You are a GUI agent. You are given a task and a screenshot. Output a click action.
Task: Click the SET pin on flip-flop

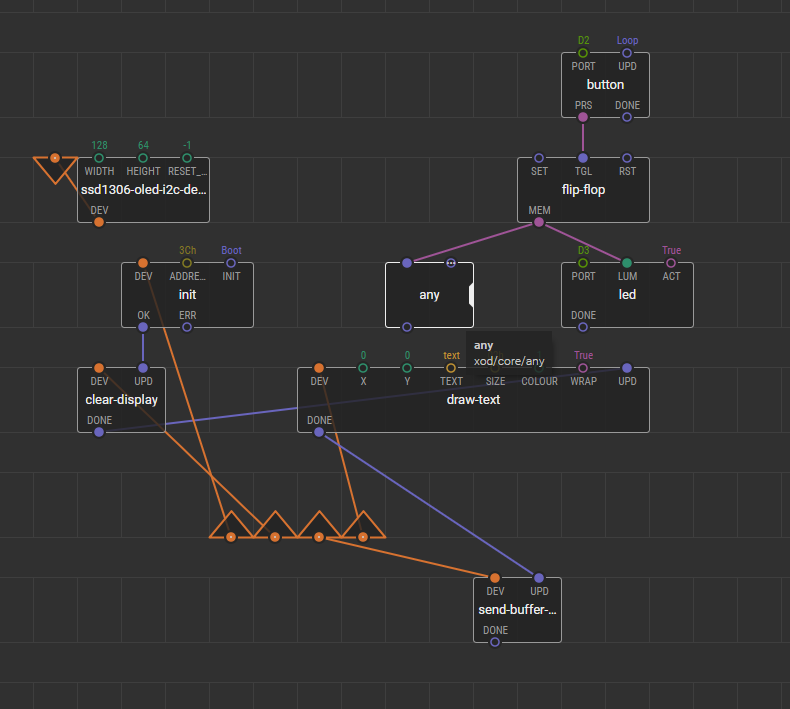[539, 158]
